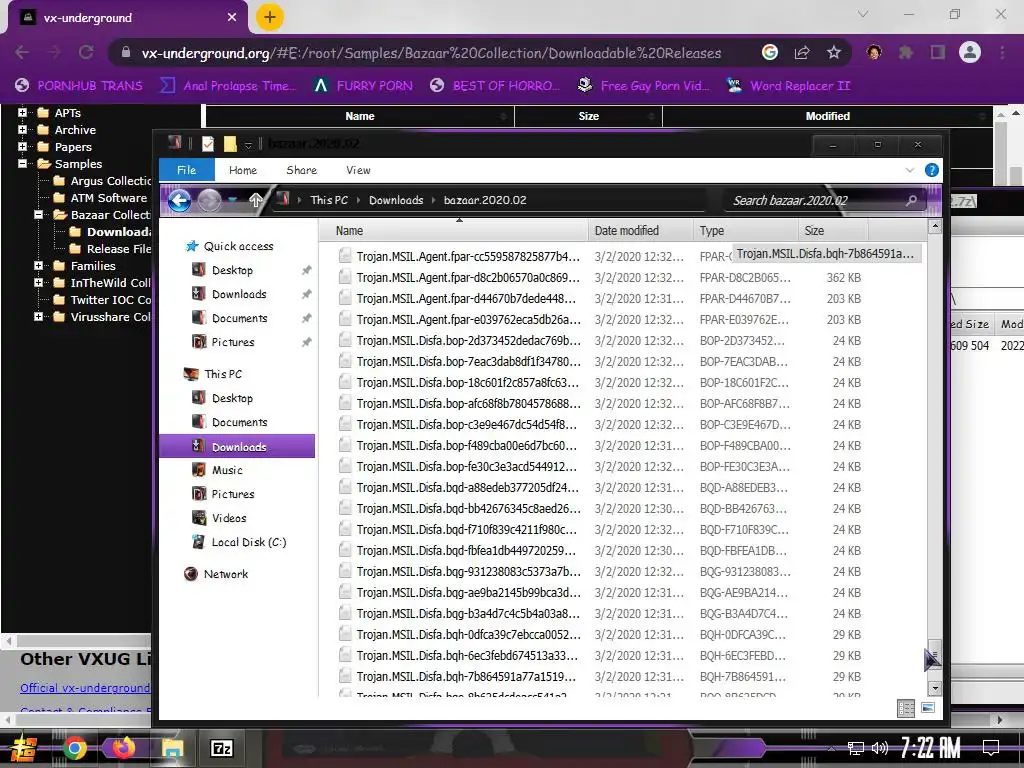This screenshot has width=1024, height=768.
Task: Select Downloads under This PC
Action: (x=237, y=447)
